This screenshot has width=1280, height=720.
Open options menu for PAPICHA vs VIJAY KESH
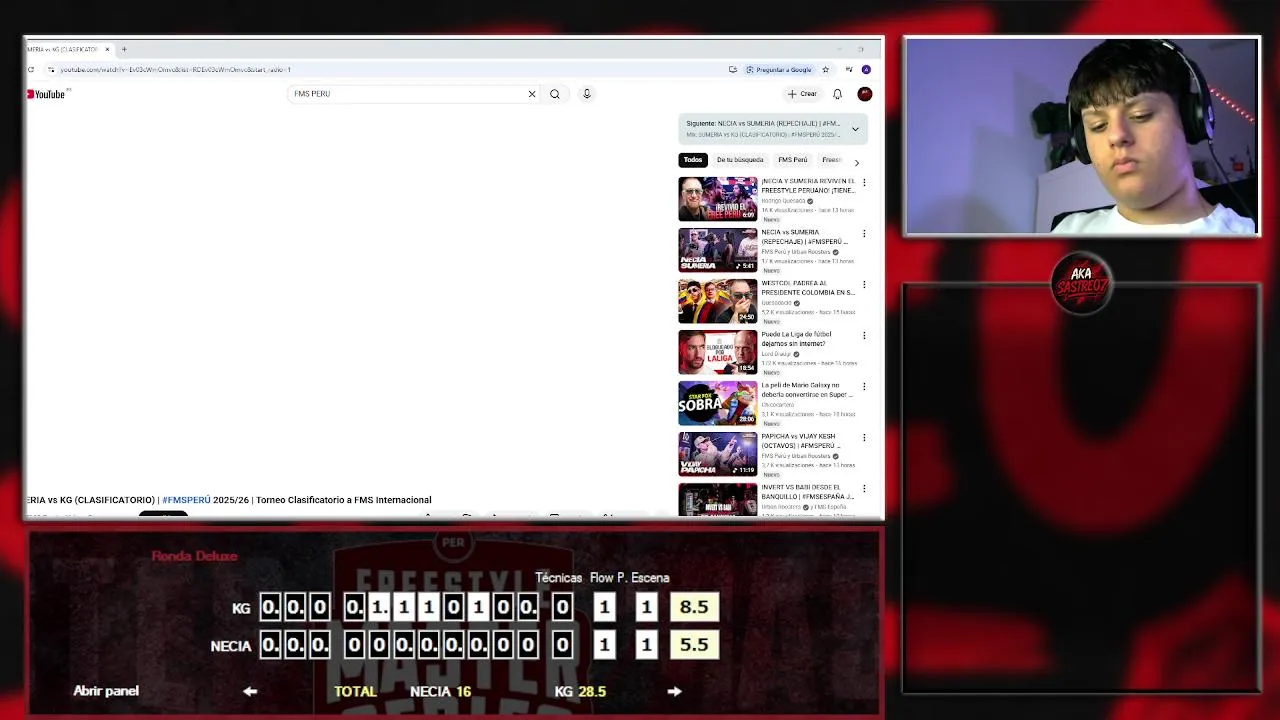[864, 438]
